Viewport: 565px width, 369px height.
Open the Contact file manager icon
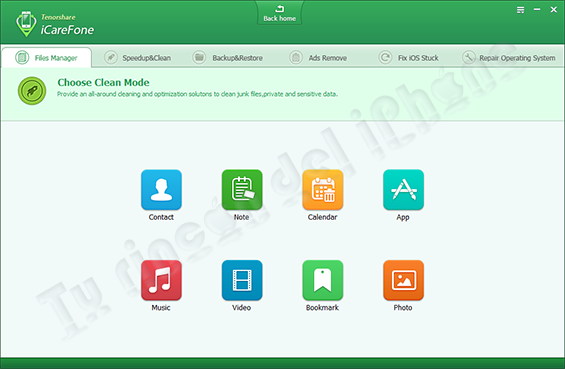[161, 190]
